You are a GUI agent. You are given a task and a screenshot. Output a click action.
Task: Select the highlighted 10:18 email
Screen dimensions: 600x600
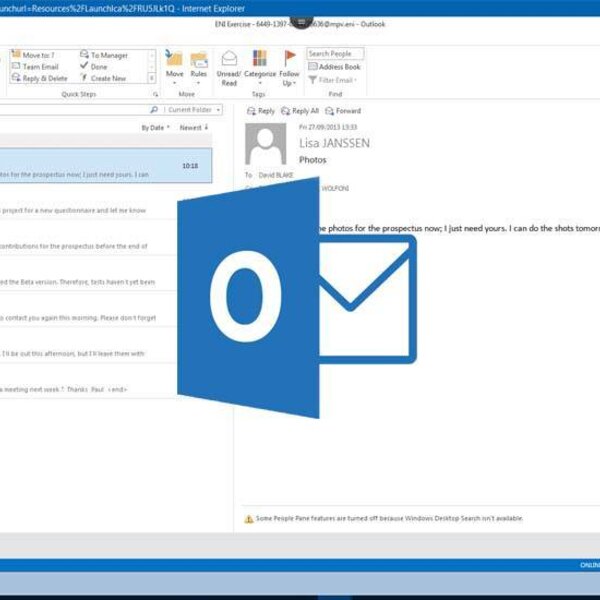click(106, 165)
